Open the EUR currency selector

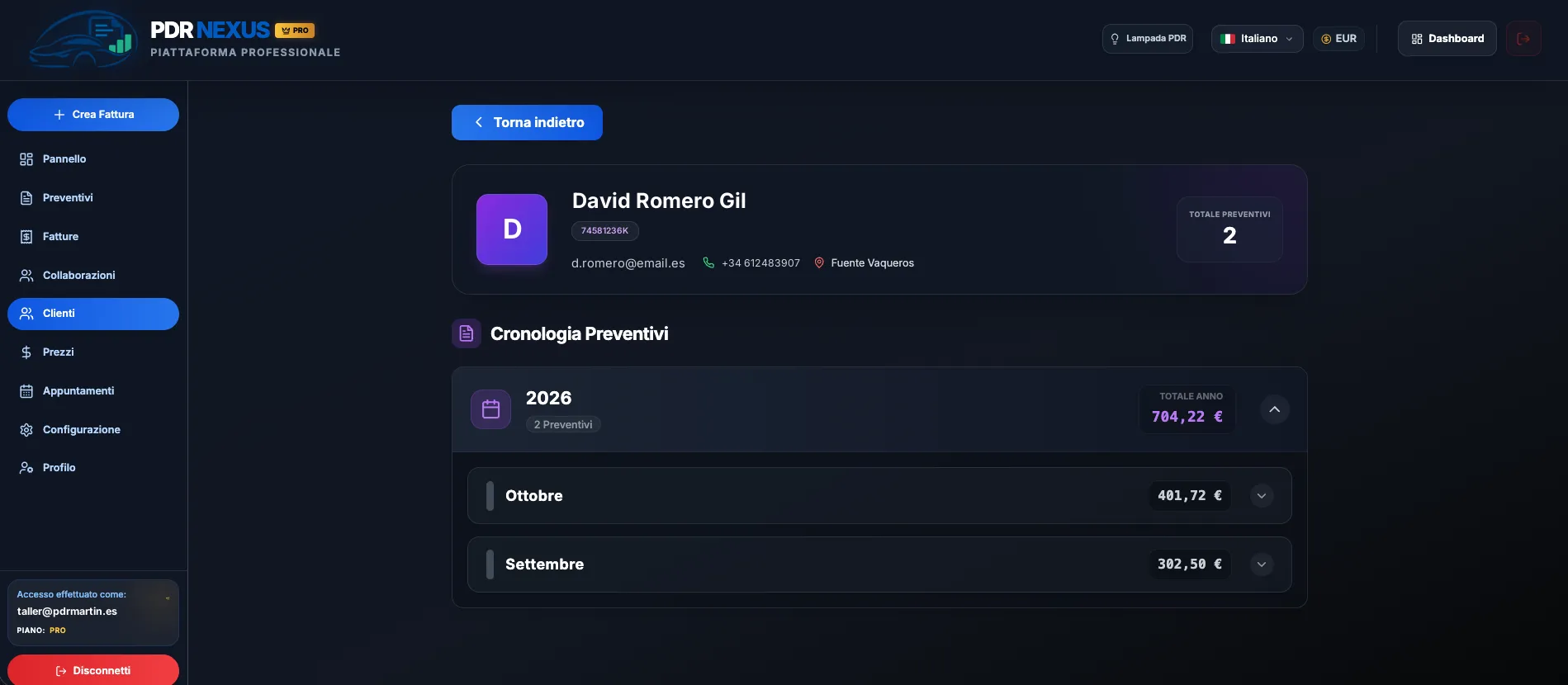pos(1338,39)
